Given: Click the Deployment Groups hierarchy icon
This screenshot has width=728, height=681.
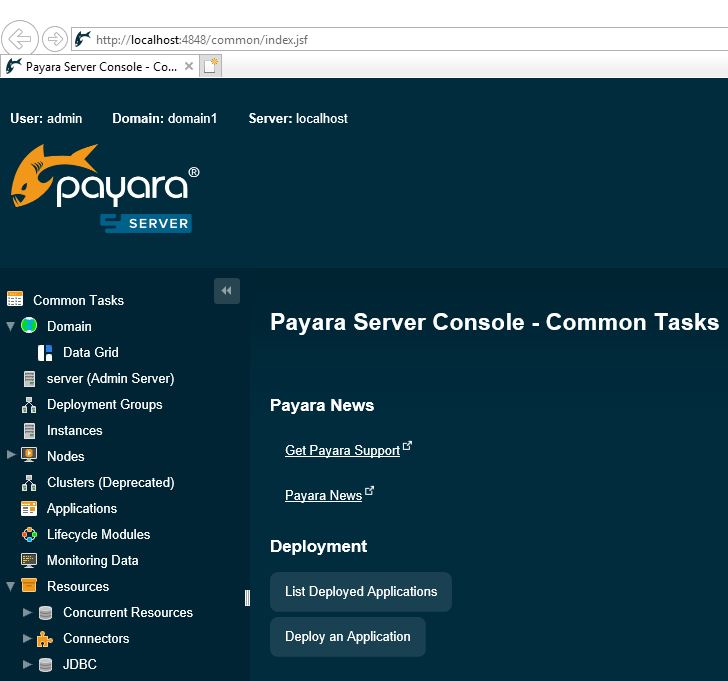Looking at the screenshot, I should (29, 405).
